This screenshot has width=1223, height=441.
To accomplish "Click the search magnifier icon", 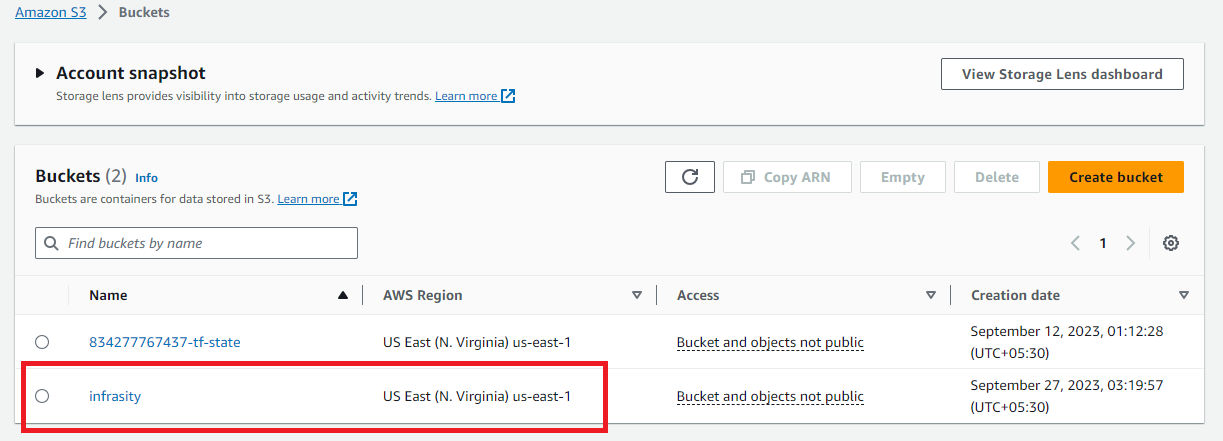I will (51, 243).
